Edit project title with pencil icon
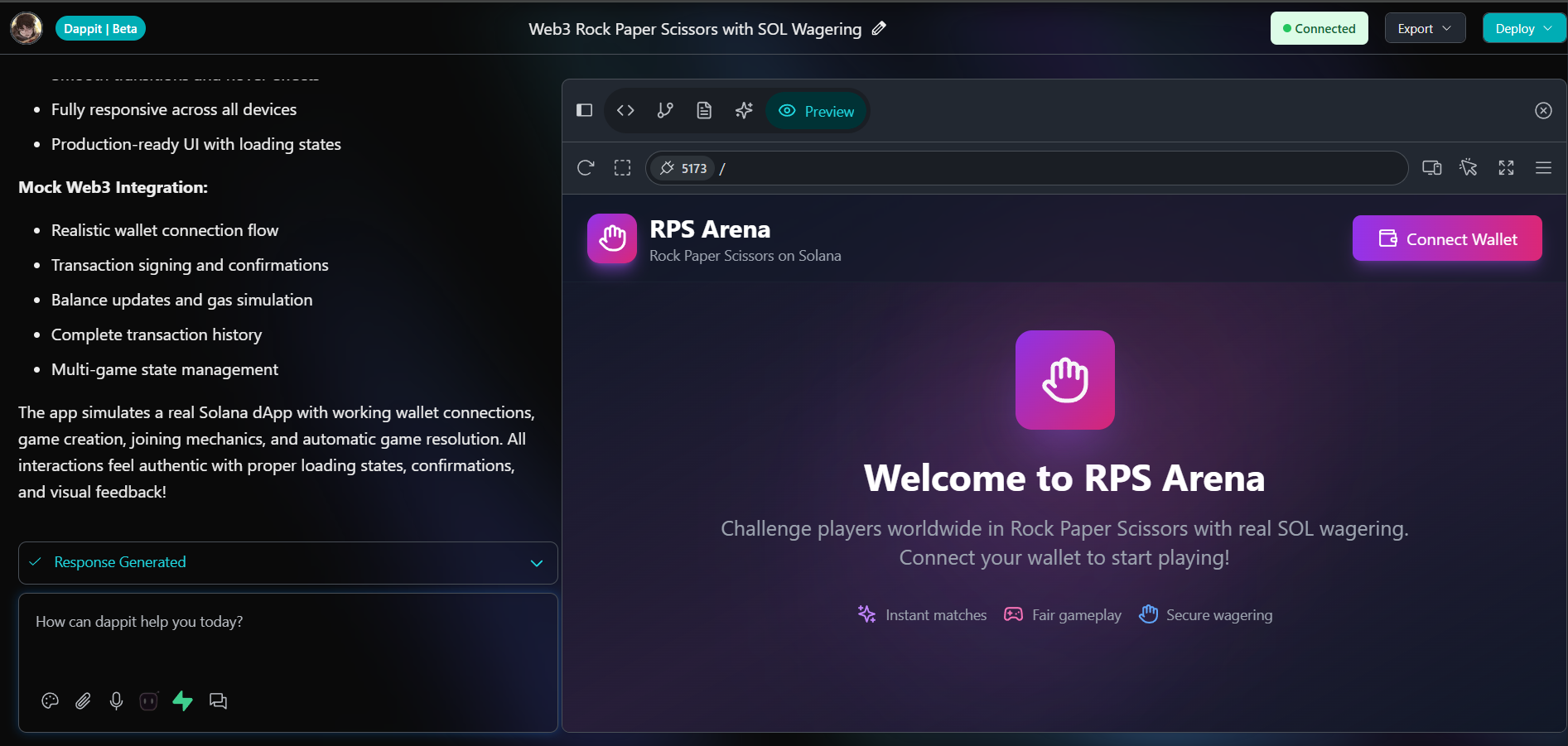1568x746 pixels. tap(879, 29)
